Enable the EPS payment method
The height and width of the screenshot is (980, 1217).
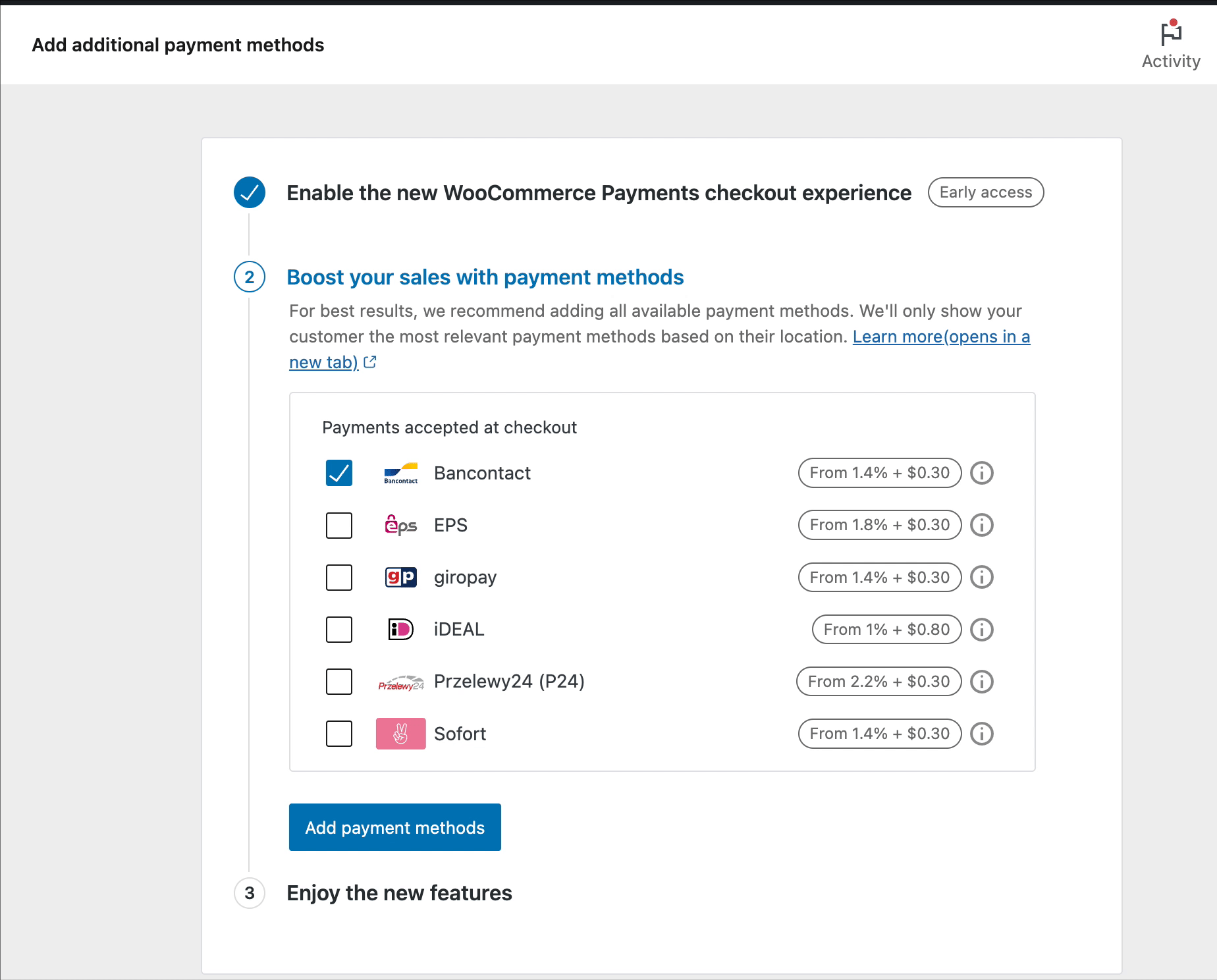pos(338,525)
